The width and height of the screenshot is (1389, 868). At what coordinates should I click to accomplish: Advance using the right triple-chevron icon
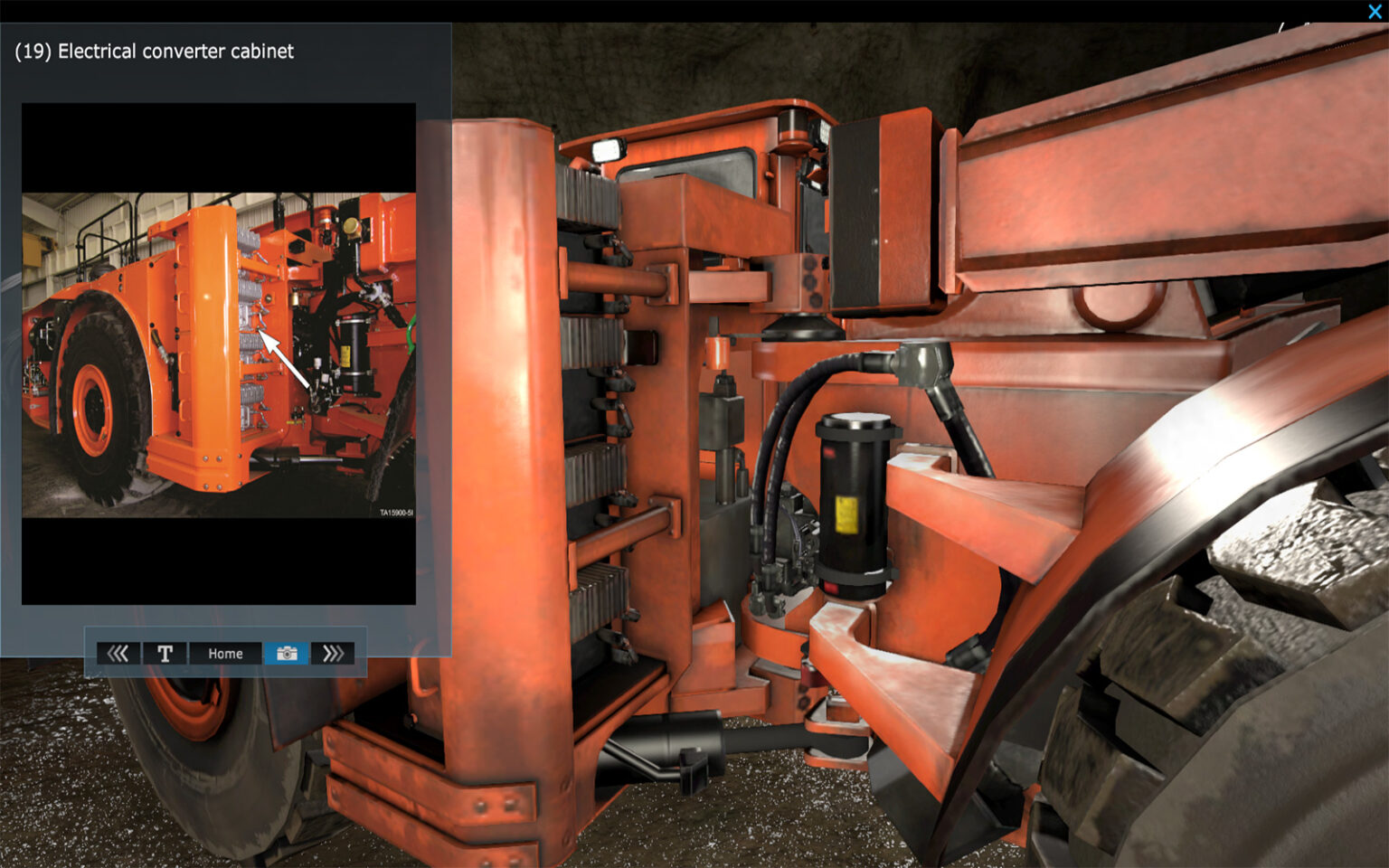pyautogui.click(x=335, y=653)
